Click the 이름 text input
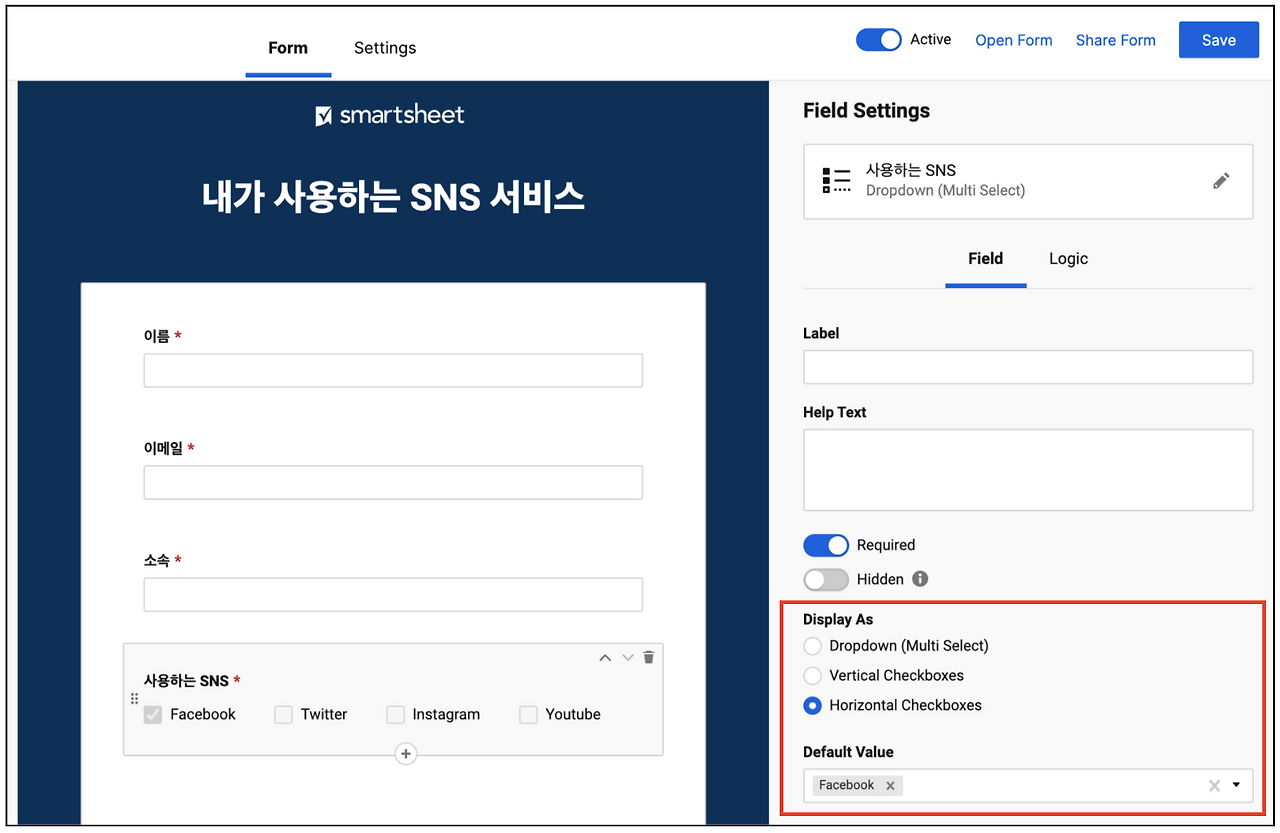Image resolution: width=1280 pixels, height=833 pixels. point(393,370)
